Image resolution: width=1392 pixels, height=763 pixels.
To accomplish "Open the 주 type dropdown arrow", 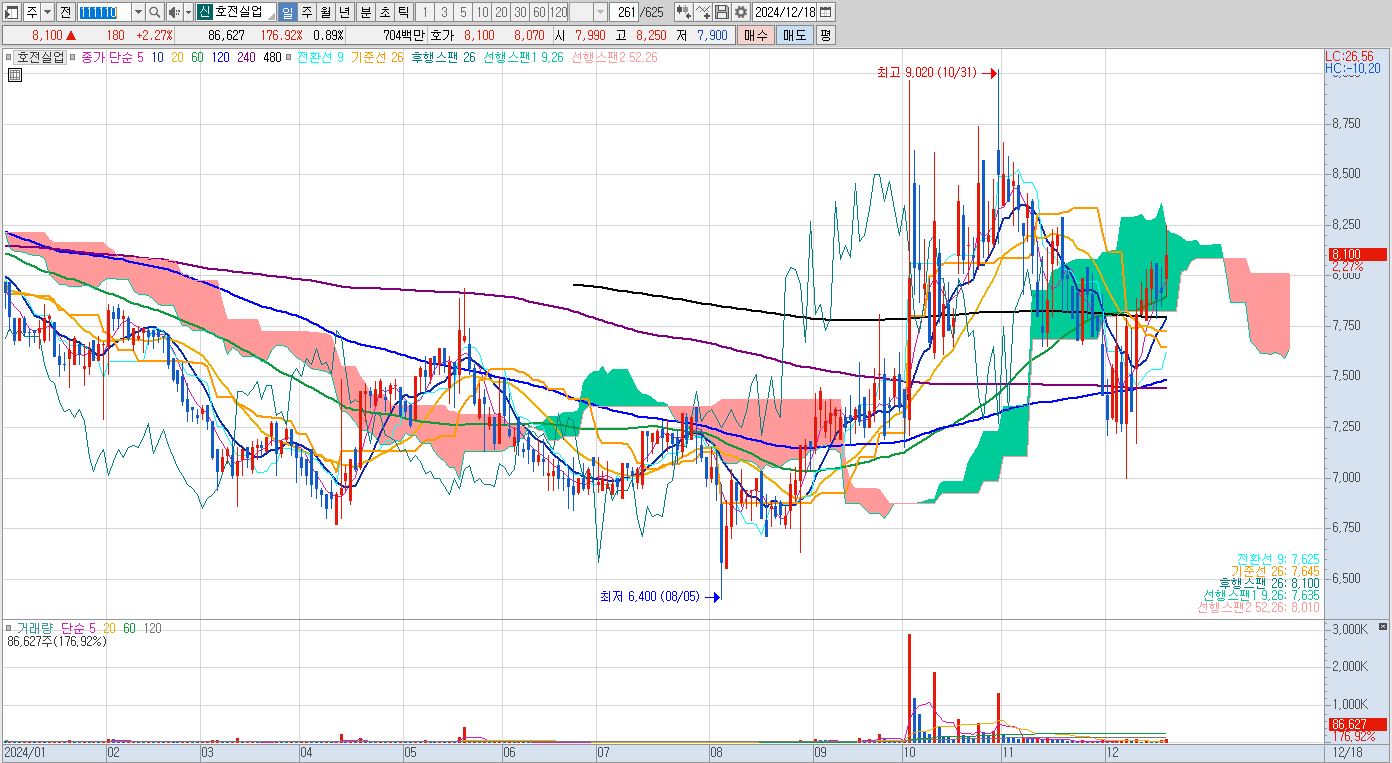I will 48,12.
